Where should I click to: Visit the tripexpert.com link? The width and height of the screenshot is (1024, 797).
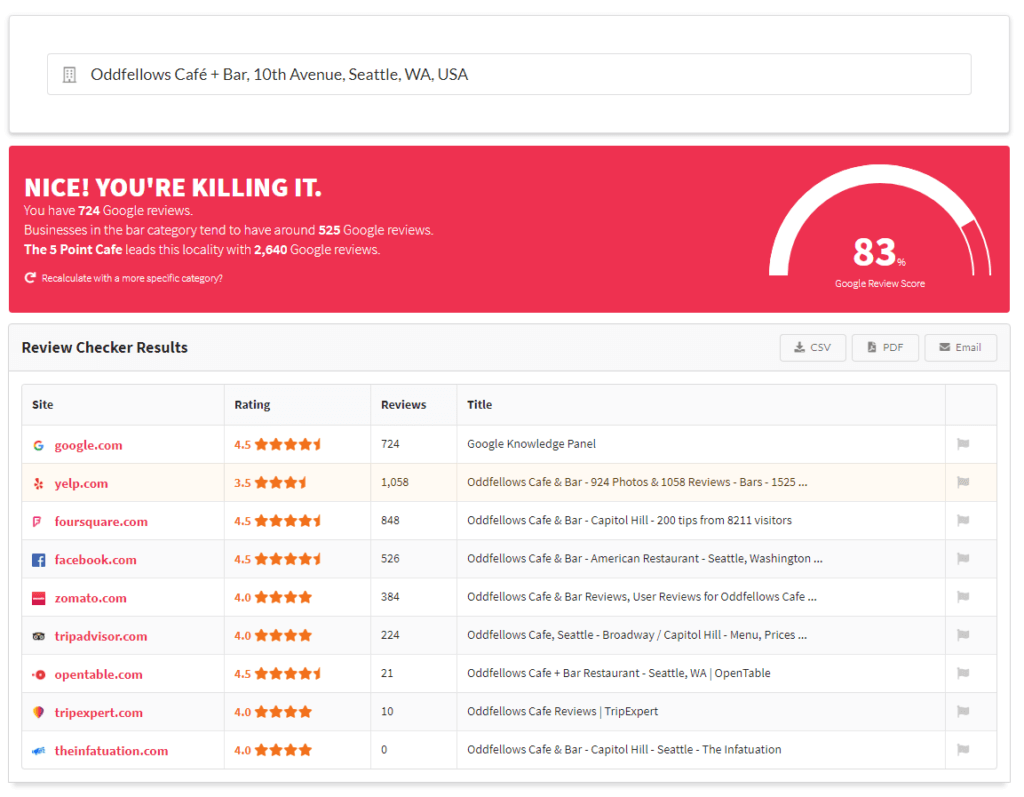click(x=98, y=712)
